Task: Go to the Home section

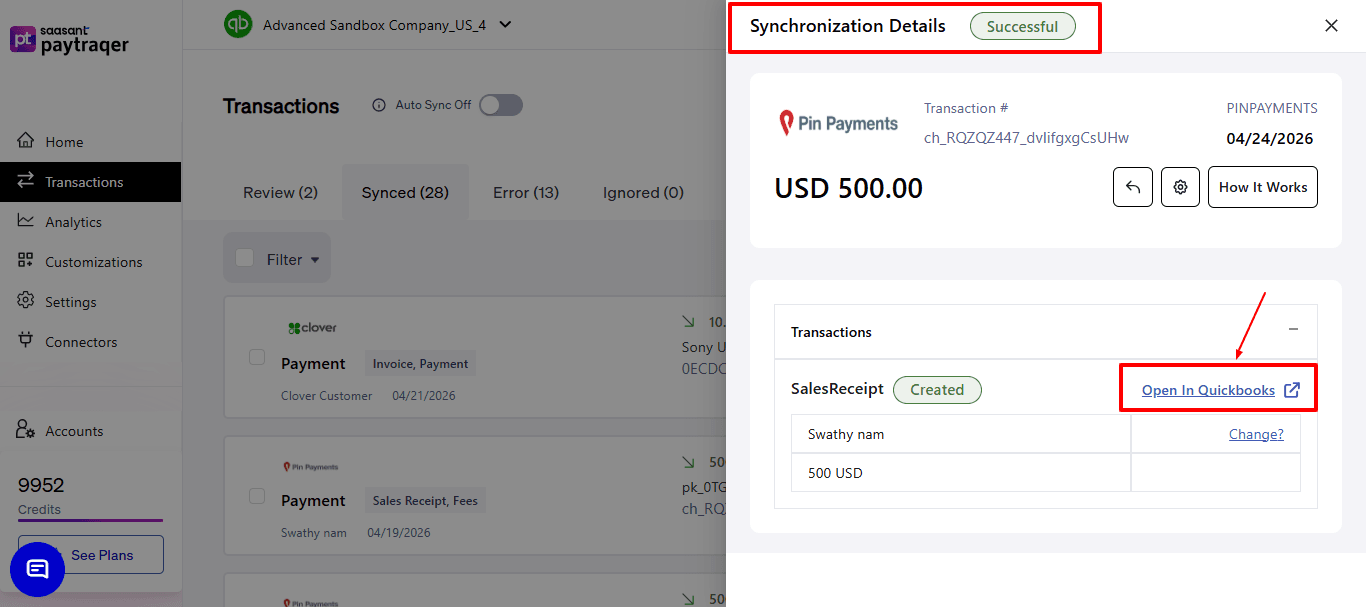Action: click(x=64, y=141)
